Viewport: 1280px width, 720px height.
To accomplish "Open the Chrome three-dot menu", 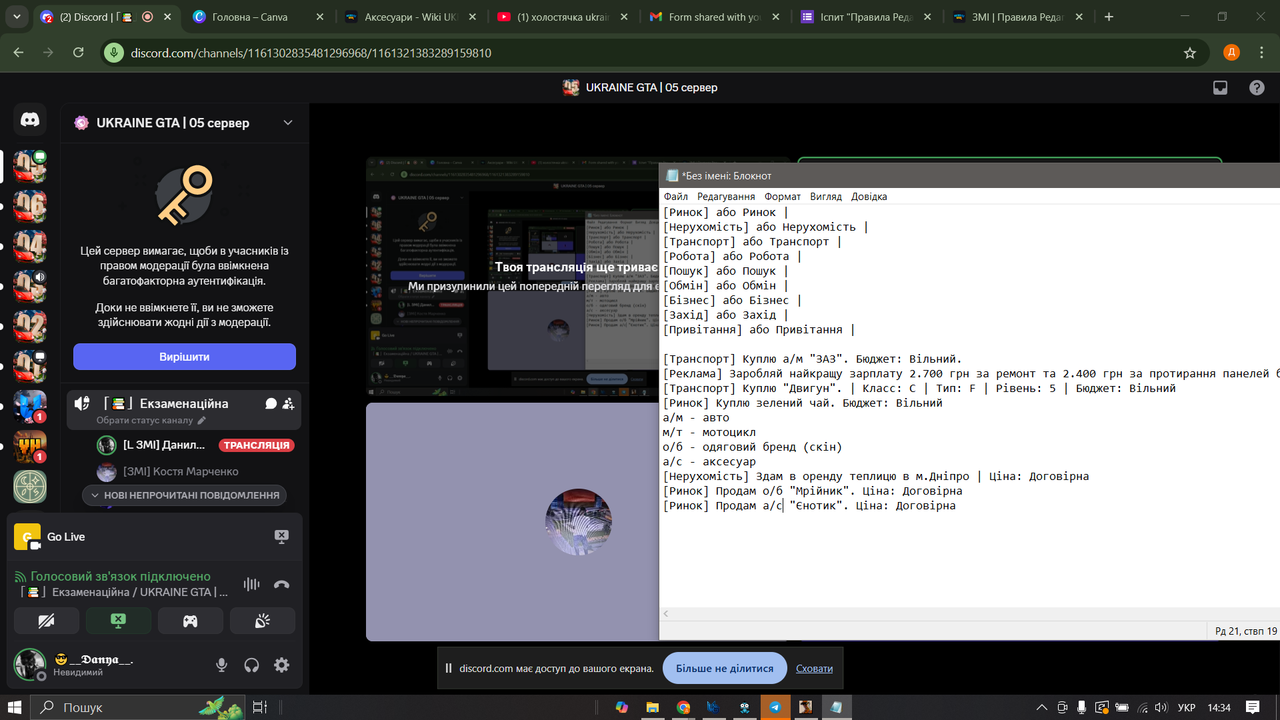I will [1261, 53].
